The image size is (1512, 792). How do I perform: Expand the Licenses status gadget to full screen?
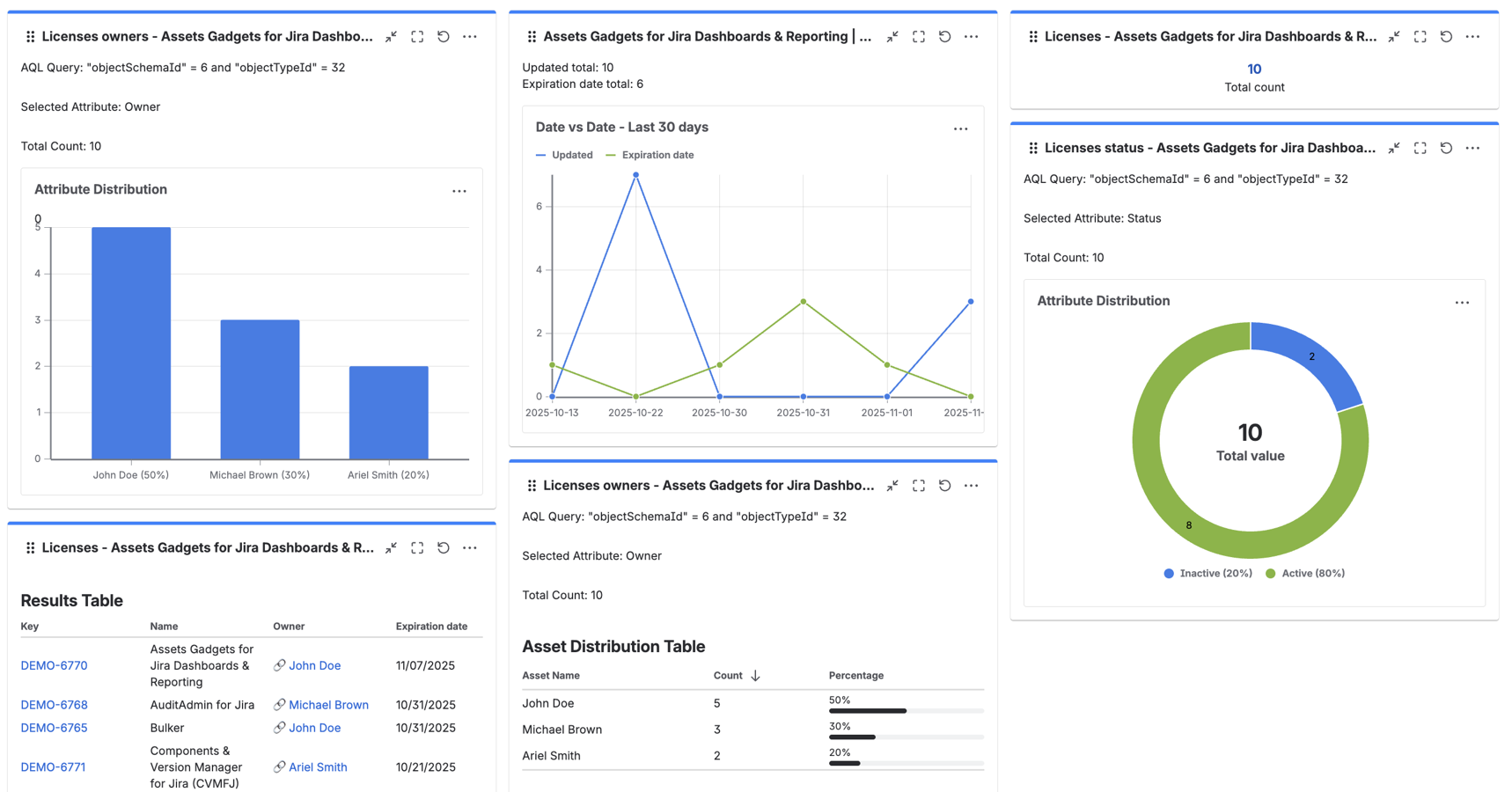point(1420,148)
